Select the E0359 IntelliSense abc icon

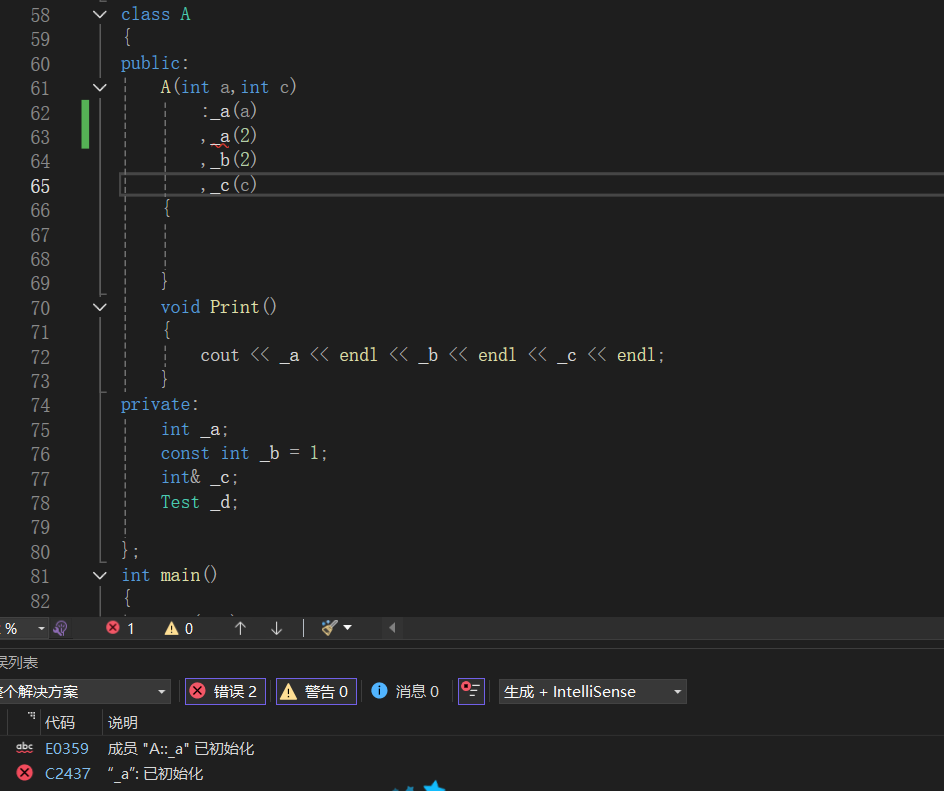coord(25,748)
